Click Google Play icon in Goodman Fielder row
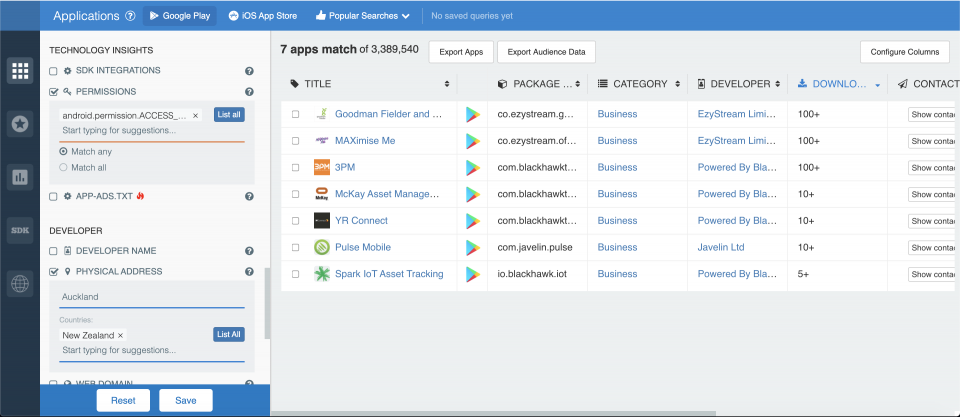Viewport: 960px width, 417px height. click(472, 115)
